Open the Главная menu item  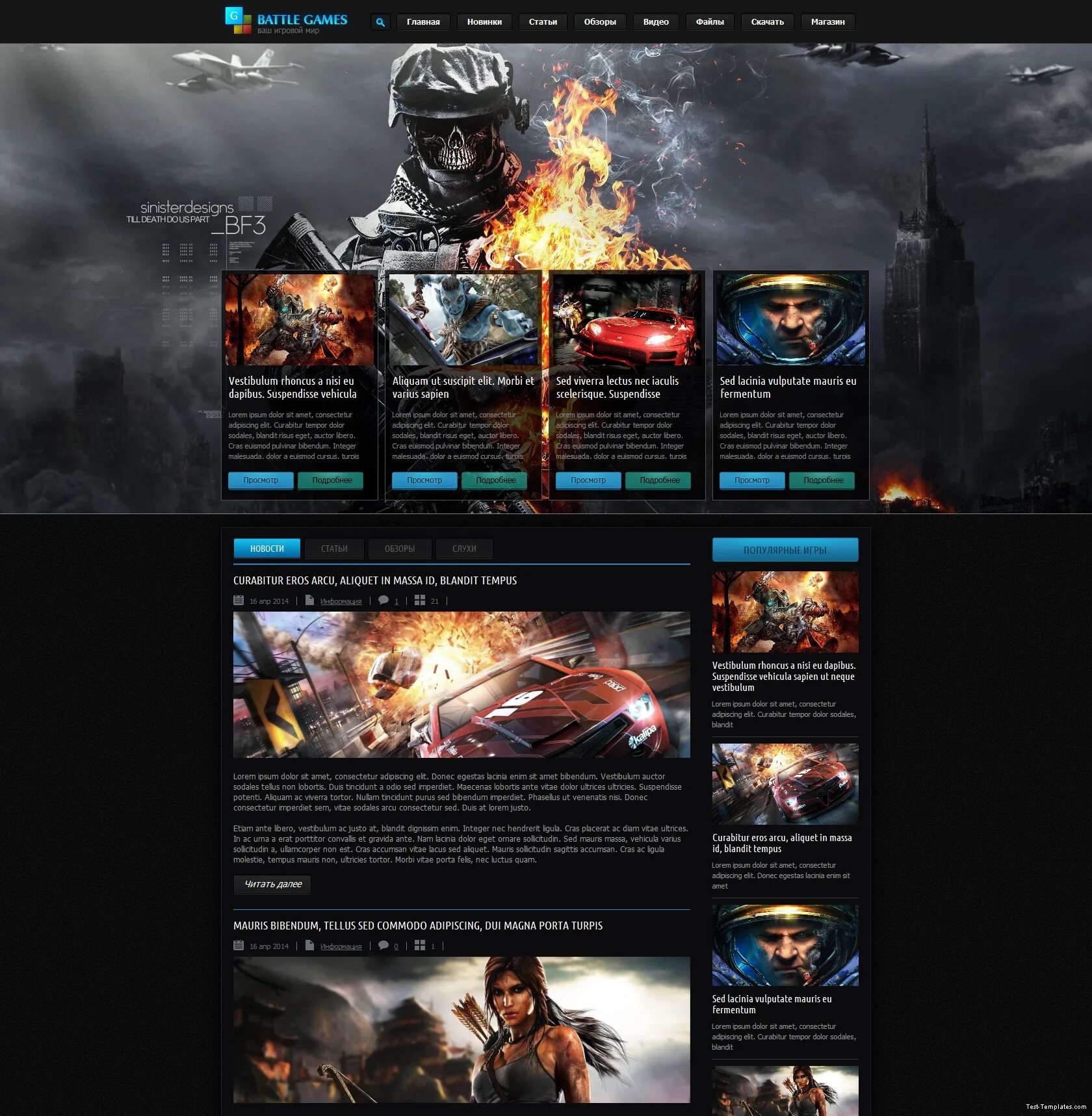click(x=423, y=22)
